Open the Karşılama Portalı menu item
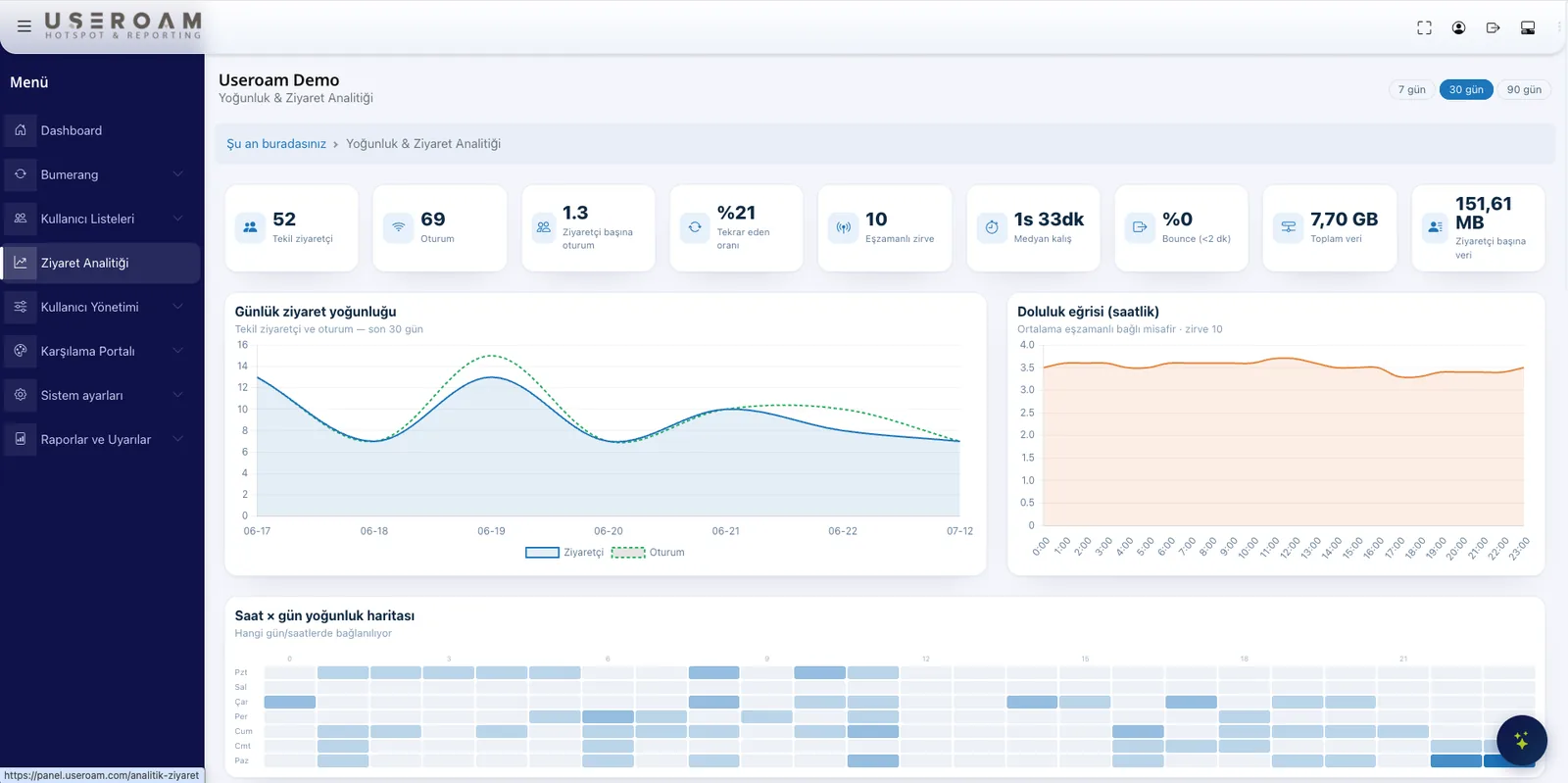The height and width of the screenshot is (783, 1568). (101, 351)
